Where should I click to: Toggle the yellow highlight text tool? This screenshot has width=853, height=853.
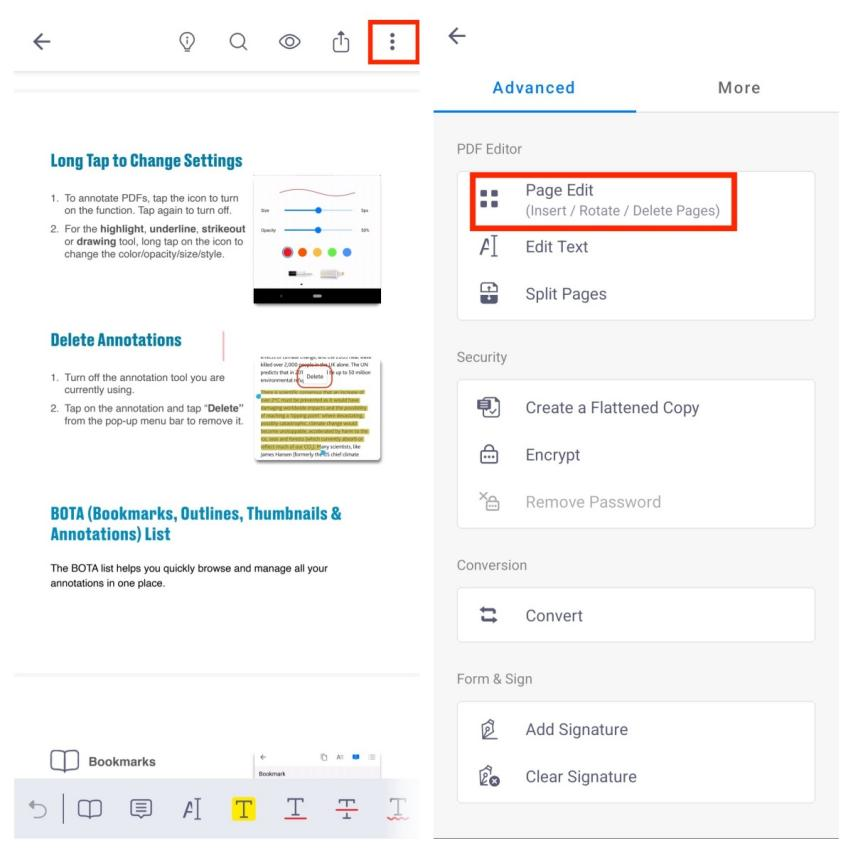pyautogui.click(x=243, y=808)
